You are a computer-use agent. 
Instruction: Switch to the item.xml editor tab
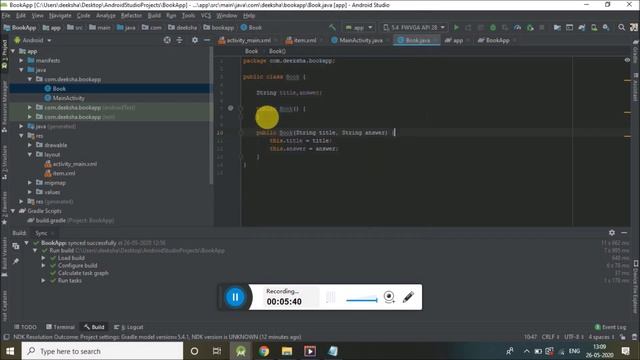(304, 40)
